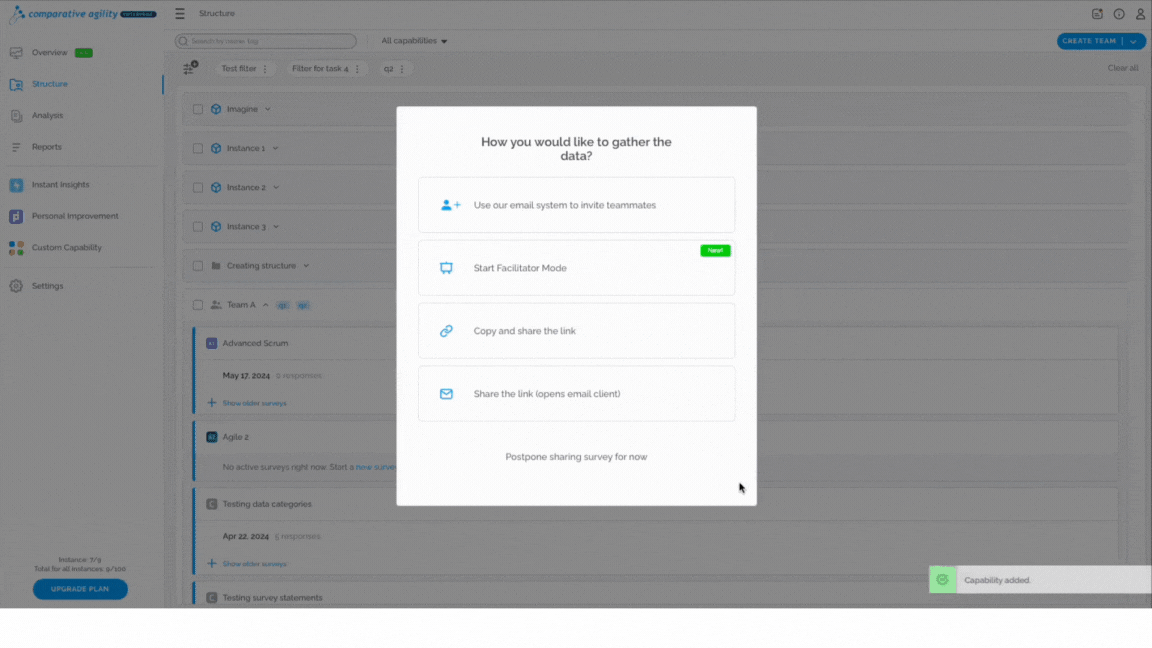Check the Imagine row checkbox
Viewport: 1152px width, 648px height.
pos(198,109)
